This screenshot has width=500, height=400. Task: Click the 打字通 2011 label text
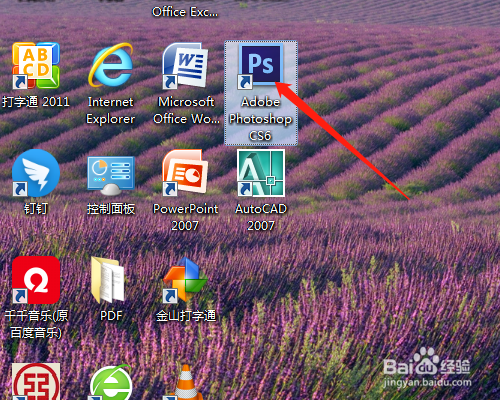click(36, 102)
